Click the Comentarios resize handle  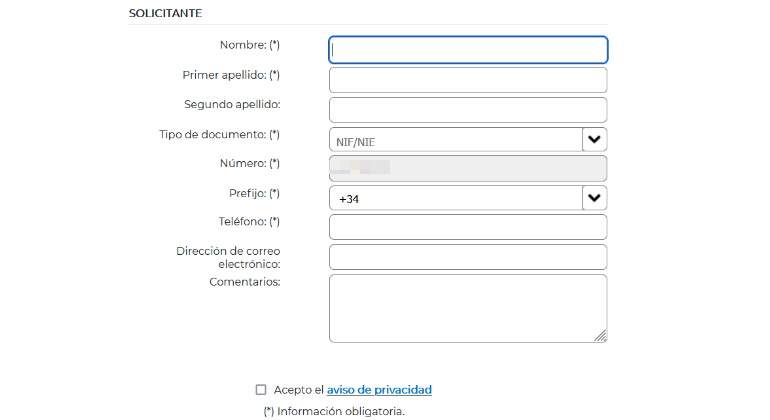point(601,336)
